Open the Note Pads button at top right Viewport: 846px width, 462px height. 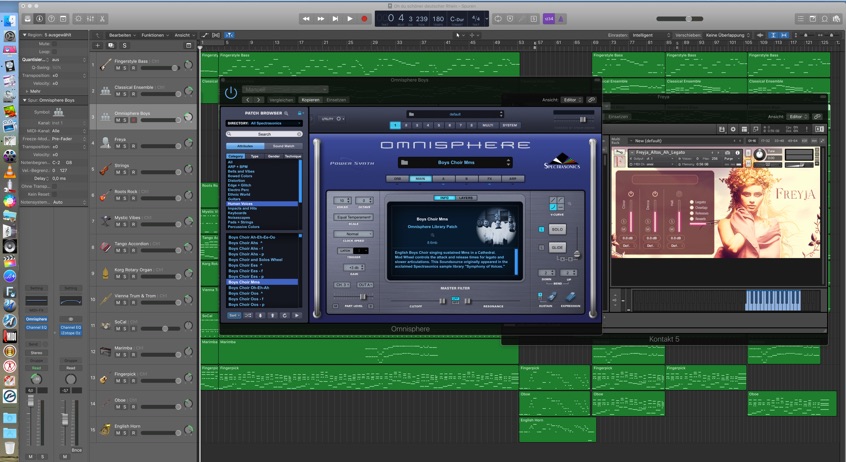pos(813,18)
